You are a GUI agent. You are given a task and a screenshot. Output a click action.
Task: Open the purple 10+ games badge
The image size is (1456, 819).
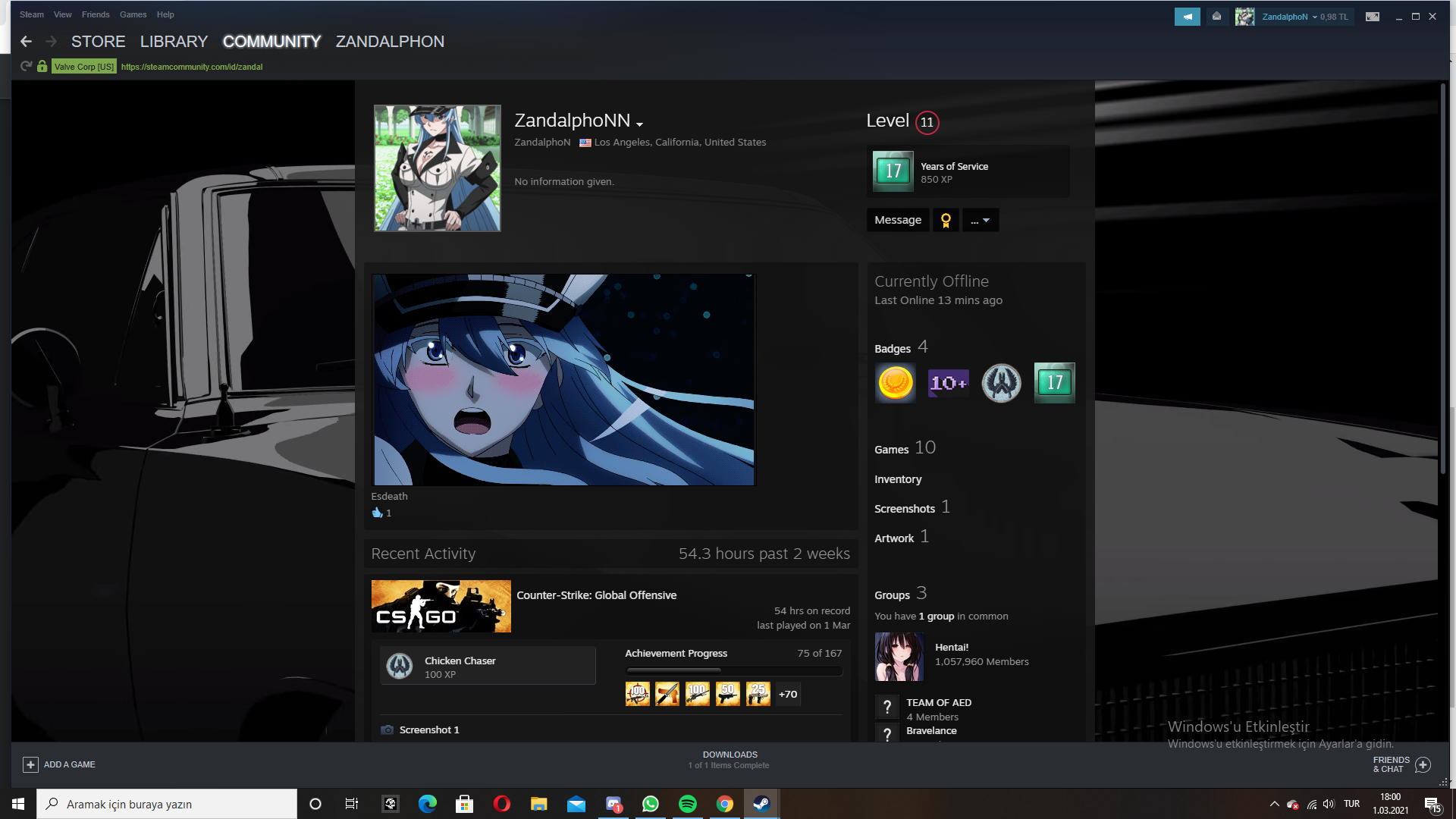(949, 383)
